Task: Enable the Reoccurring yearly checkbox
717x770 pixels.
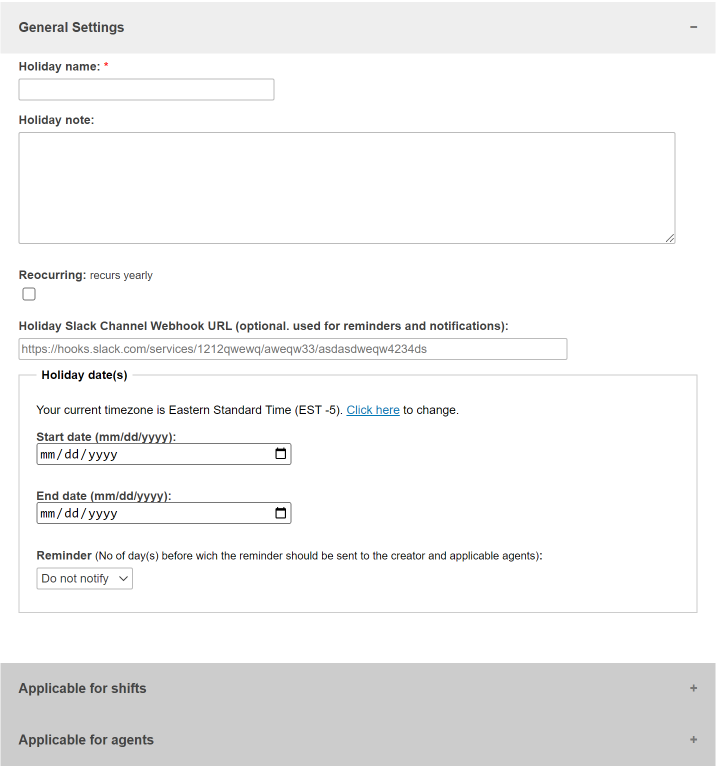Action: pyautogui.click(x=29, y=294)
